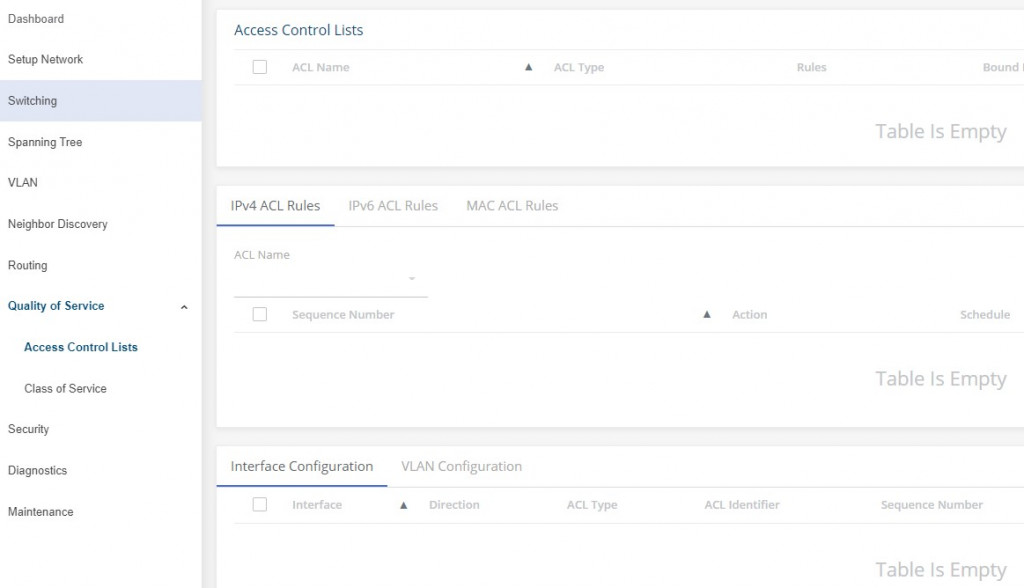This screenshot has height=588, width=1024.
Task: Toggle the select-all checkbox beside Interface header
Action: coord(260,505)
